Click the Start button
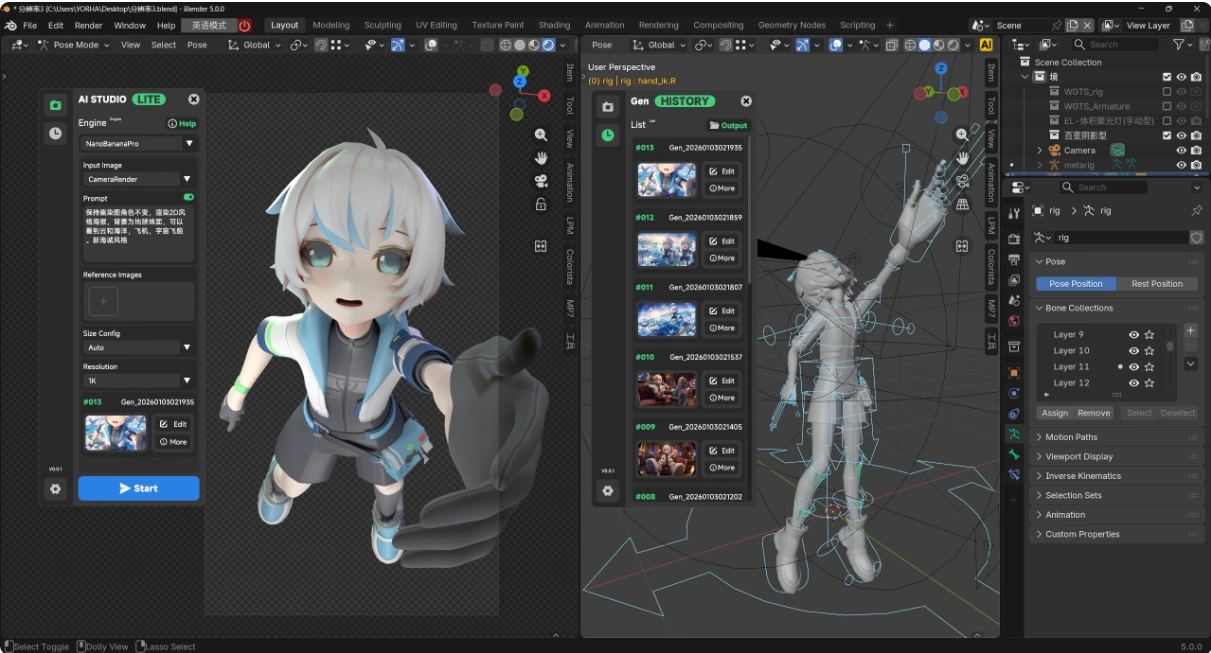The height and width of the screenshot is (653, 1211). click(x=139, y=488)
